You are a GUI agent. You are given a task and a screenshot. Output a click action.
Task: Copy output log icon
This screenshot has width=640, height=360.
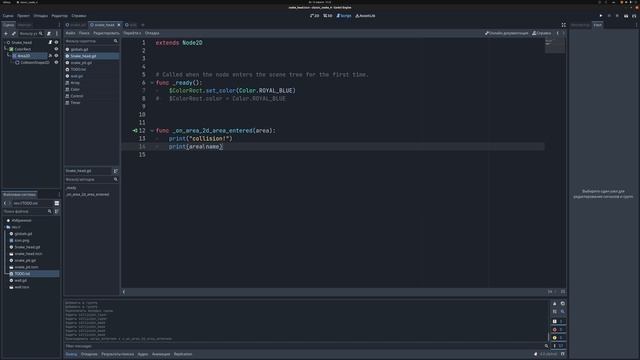[x=563, y=304]
